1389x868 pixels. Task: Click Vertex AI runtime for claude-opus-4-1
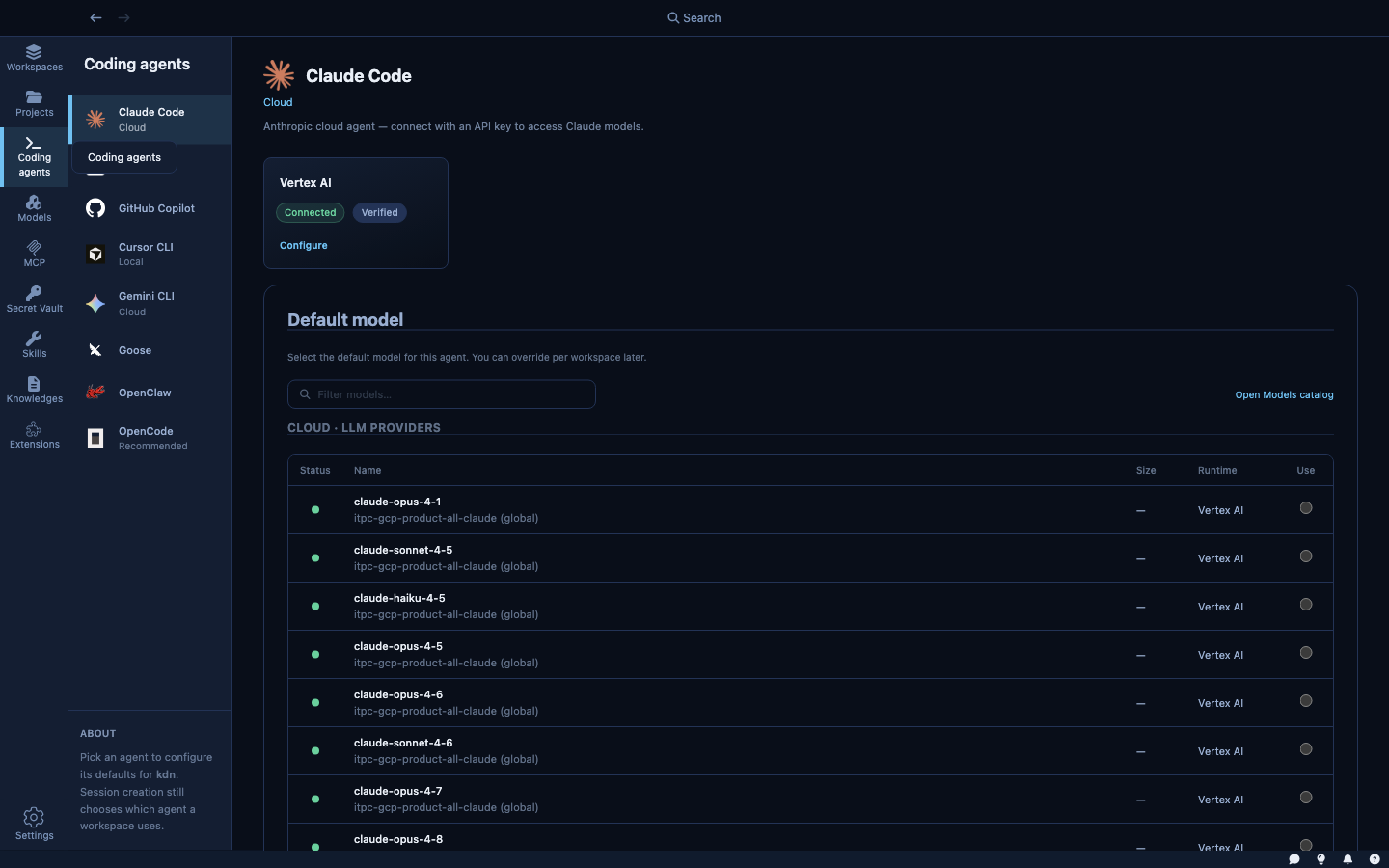pos(1220,511)
